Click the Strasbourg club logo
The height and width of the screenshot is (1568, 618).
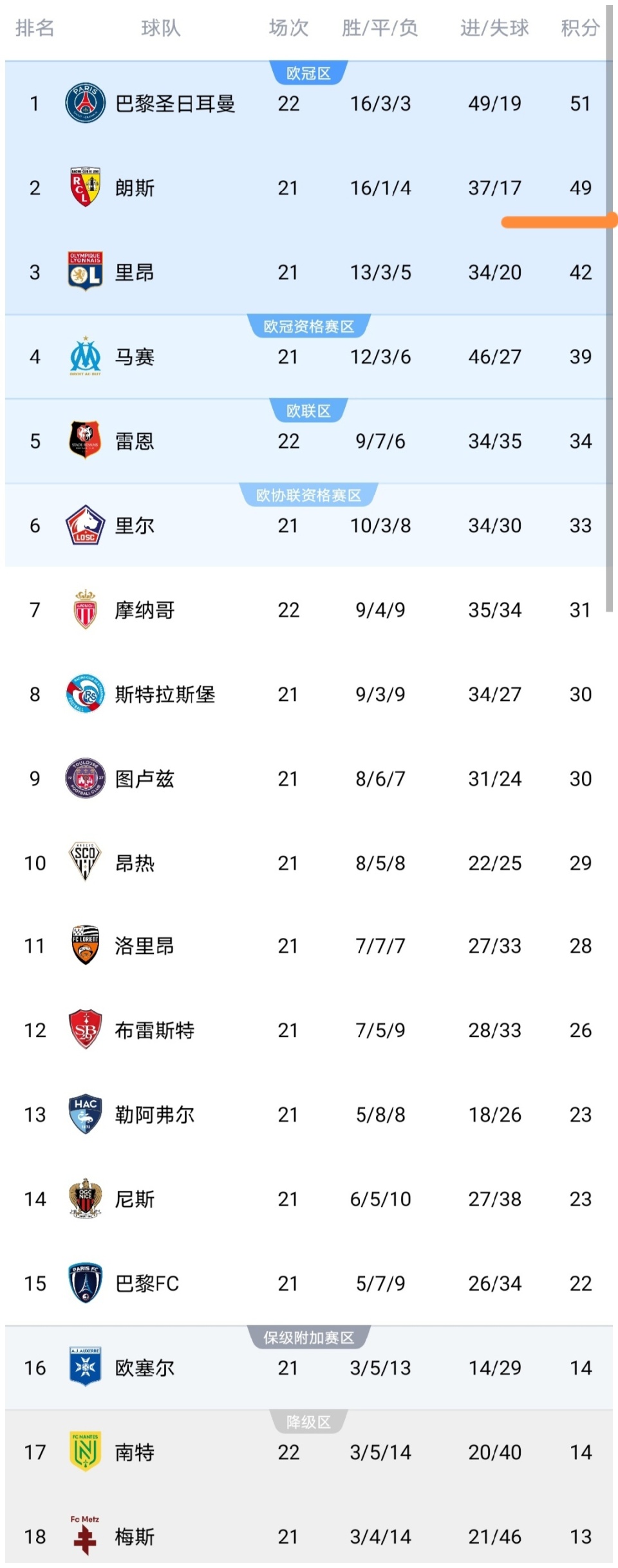click(x=85, y=694)
